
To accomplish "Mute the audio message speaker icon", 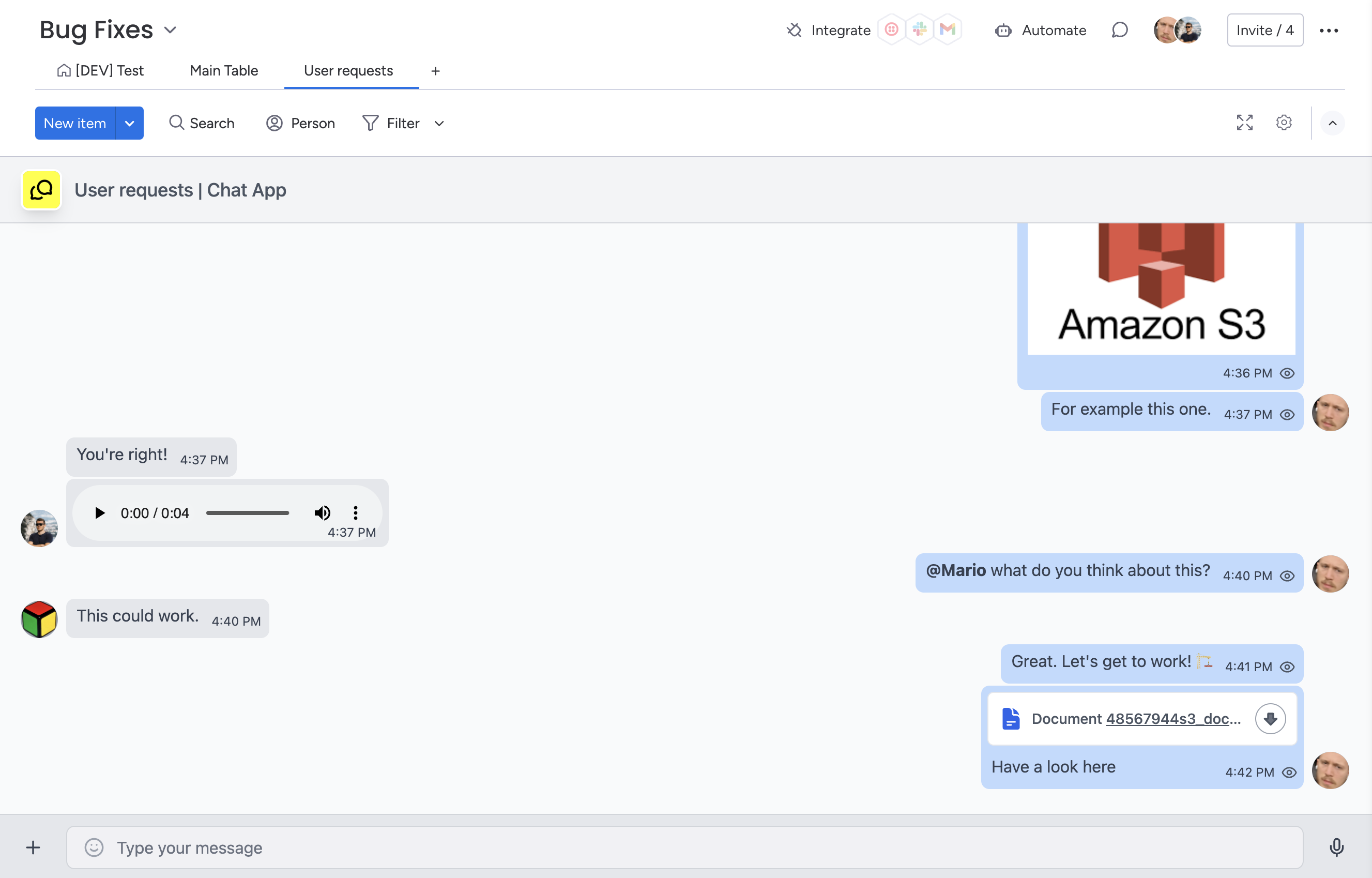I will [x=322, y=513].
